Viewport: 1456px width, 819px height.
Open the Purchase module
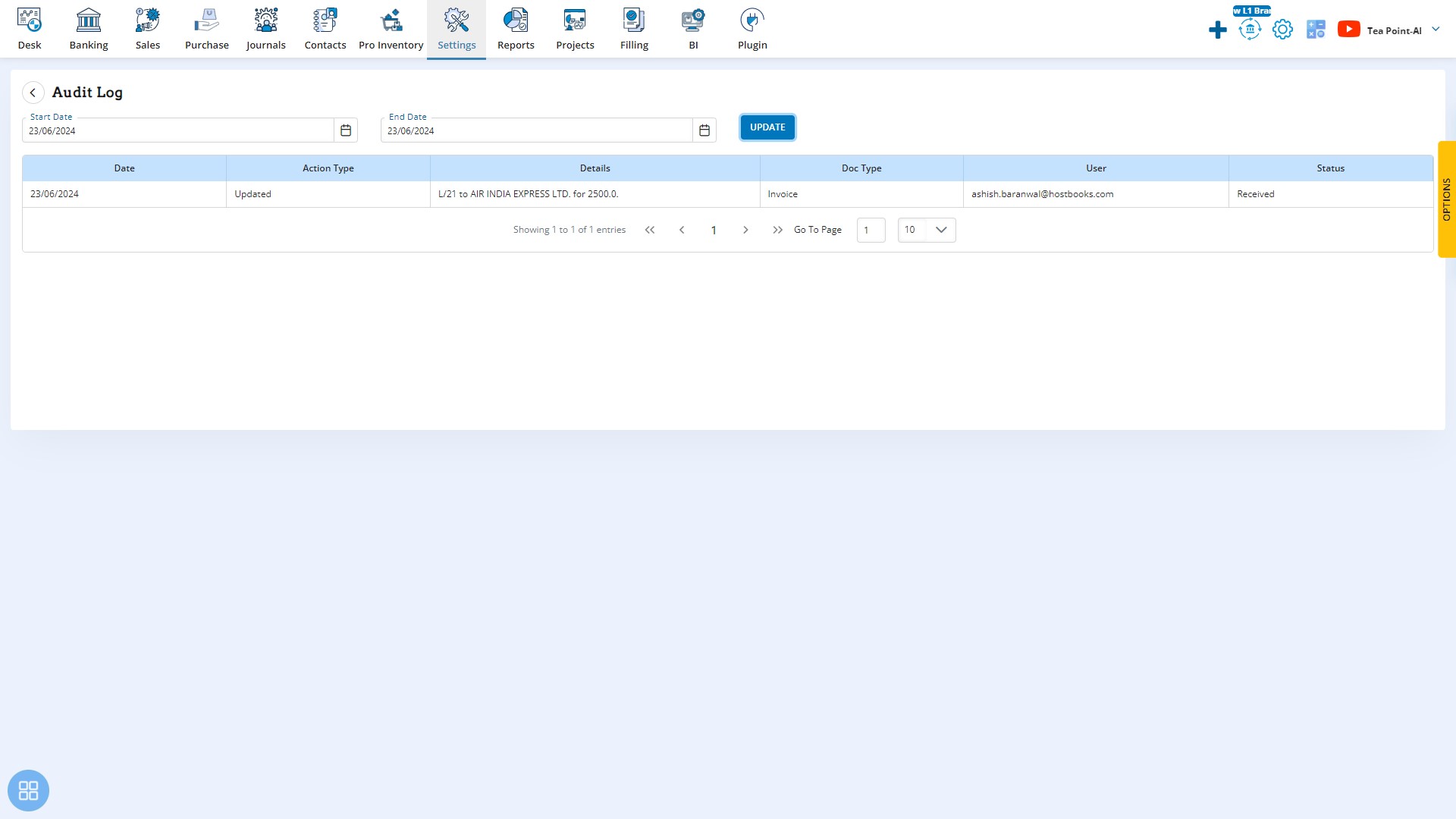click(x=207, y=30)
